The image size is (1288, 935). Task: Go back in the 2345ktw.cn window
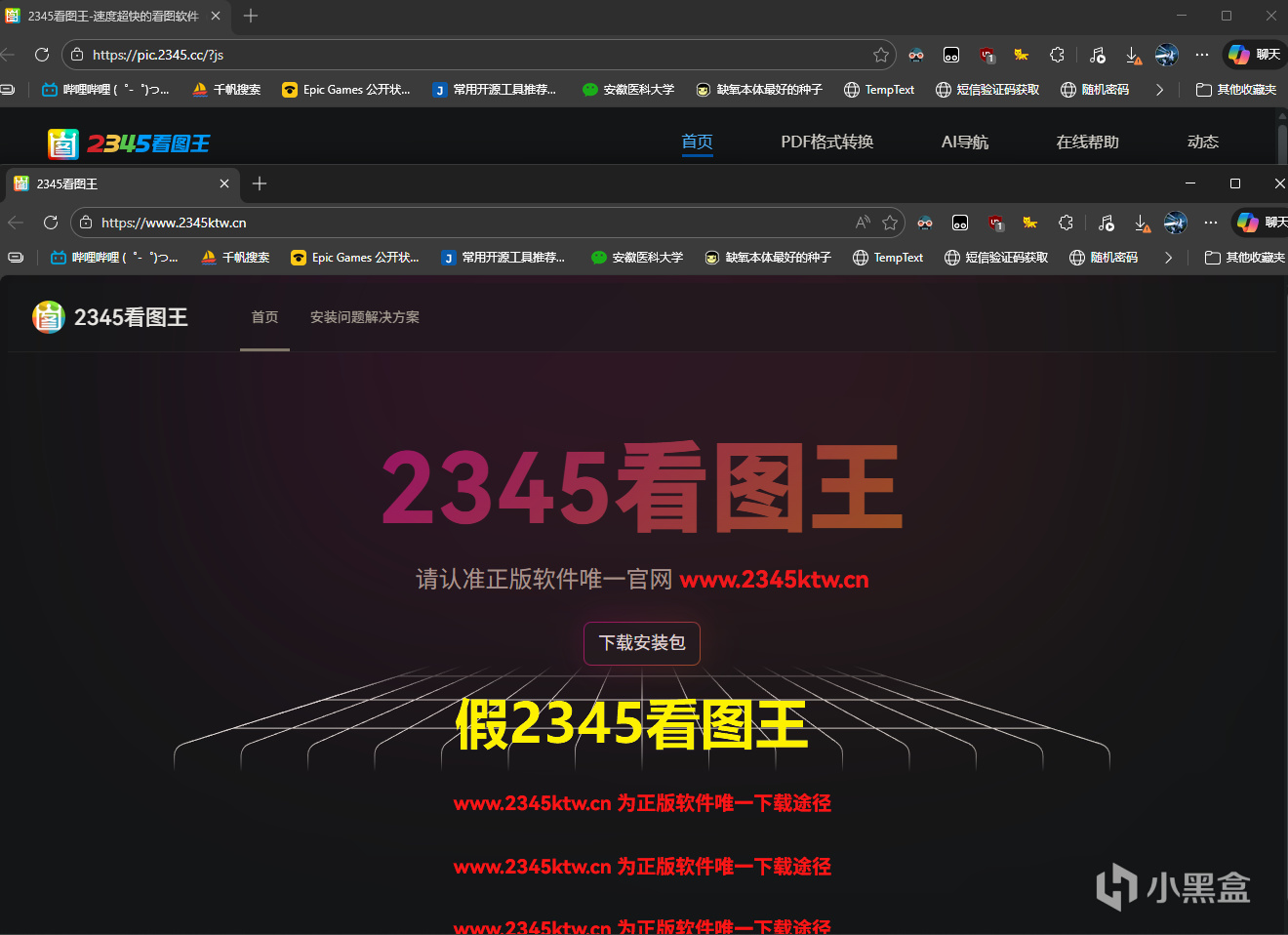[16, 223]
